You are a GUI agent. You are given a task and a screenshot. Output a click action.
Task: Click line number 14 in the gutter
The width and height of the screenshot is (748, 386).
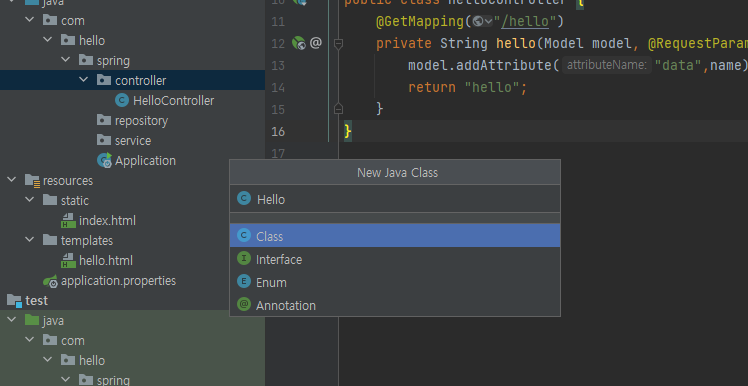click(278, 87)
